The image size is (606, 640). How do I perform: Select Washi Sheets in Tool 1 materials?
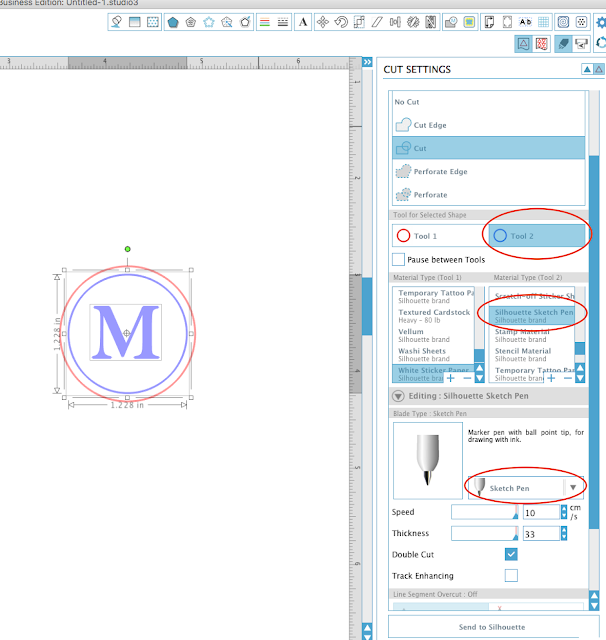point(434,355)
